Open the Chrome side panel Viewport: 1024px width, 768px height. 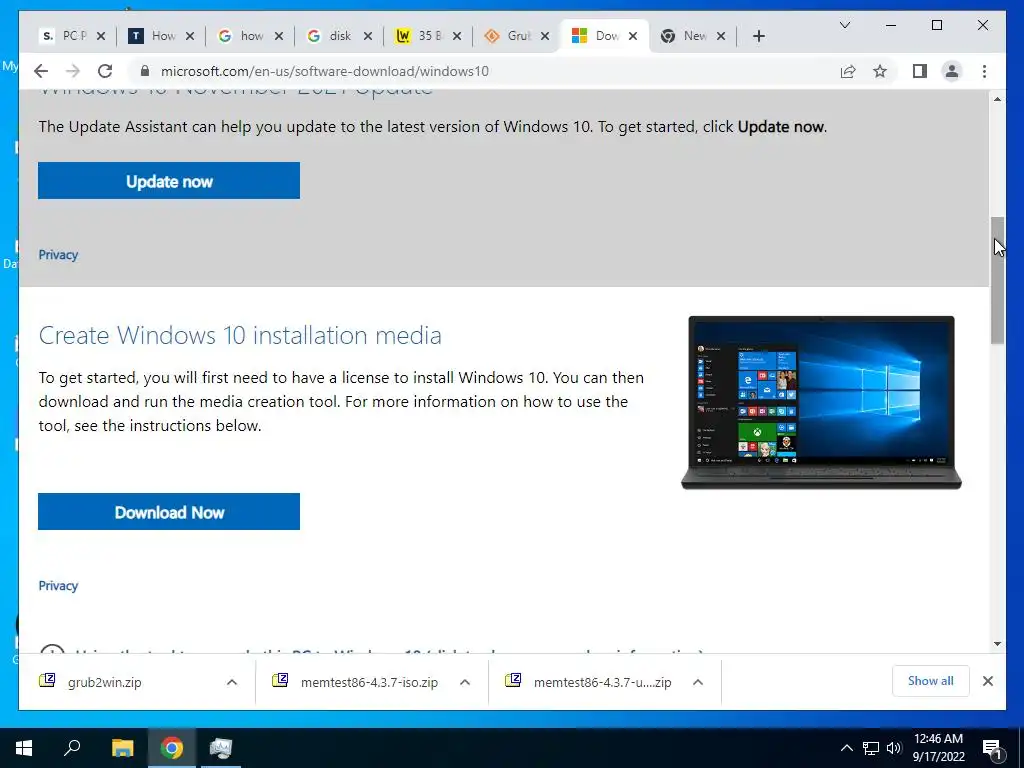[920, 71]
